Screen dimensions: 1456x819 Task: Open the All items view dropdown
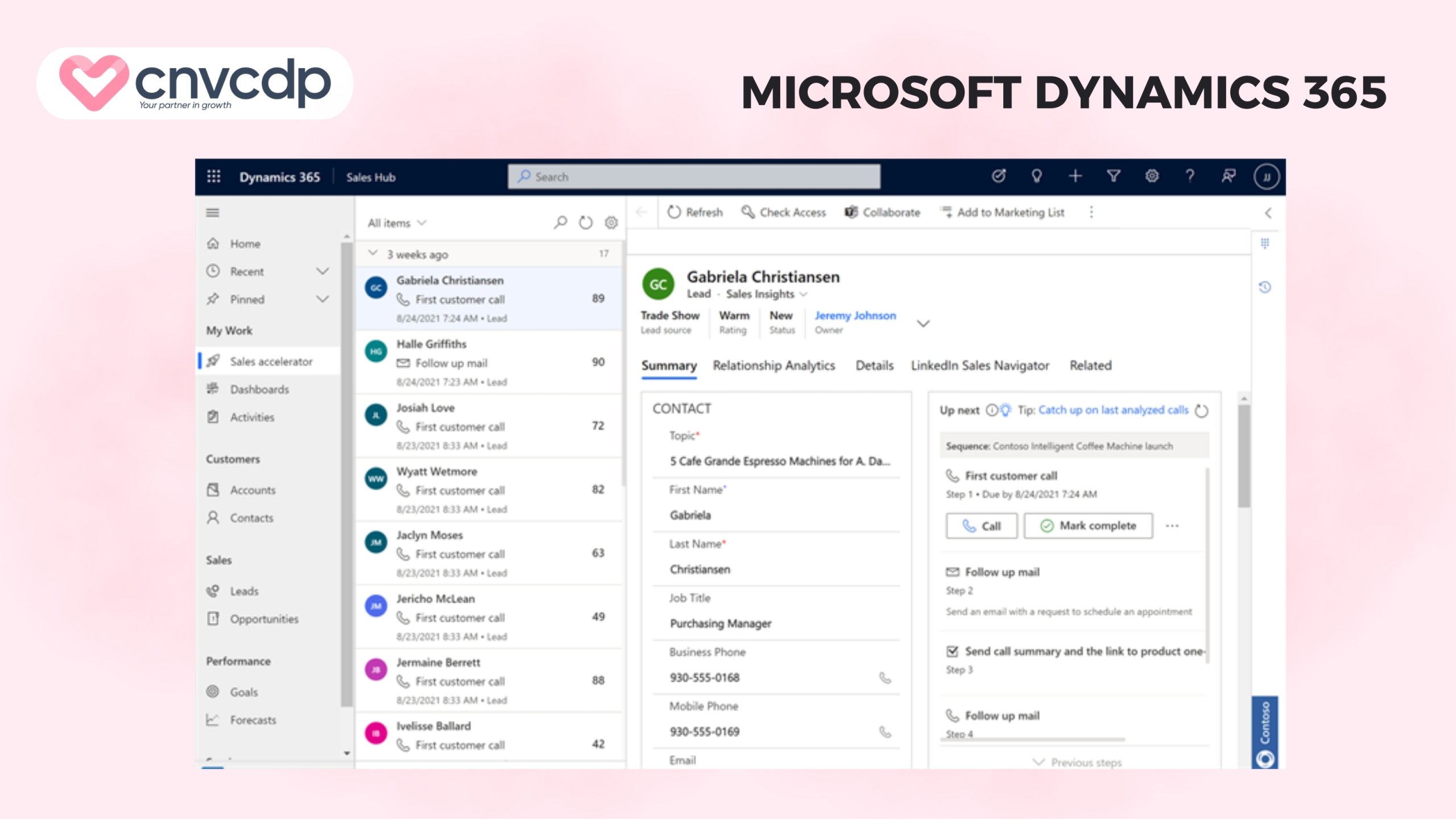(x=398, y=223)
